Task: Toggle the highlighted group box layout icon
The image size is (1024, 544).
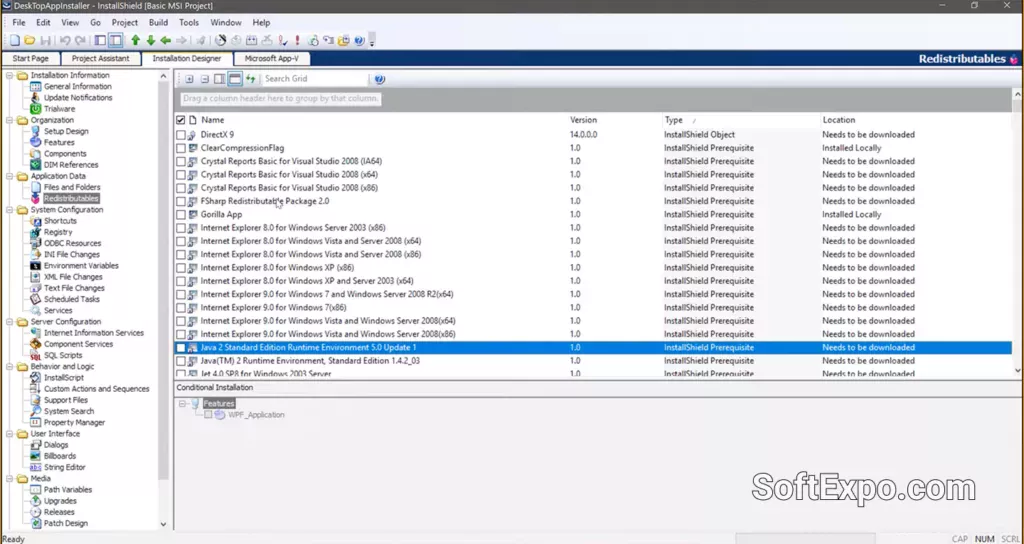Action: pos(234,79)
